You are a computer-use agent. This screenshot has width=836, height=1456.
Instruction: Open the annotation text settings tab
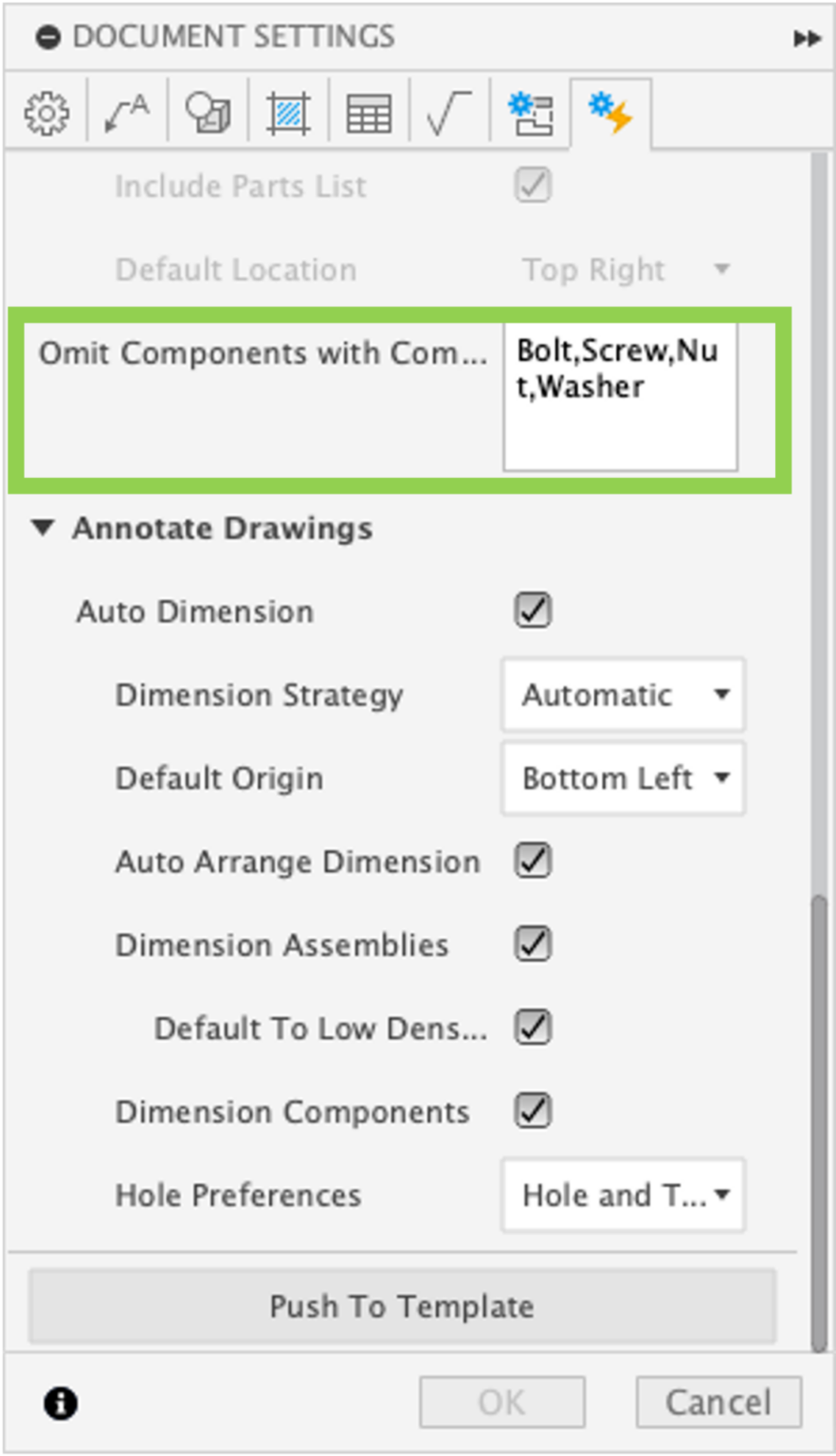[127, 114]
